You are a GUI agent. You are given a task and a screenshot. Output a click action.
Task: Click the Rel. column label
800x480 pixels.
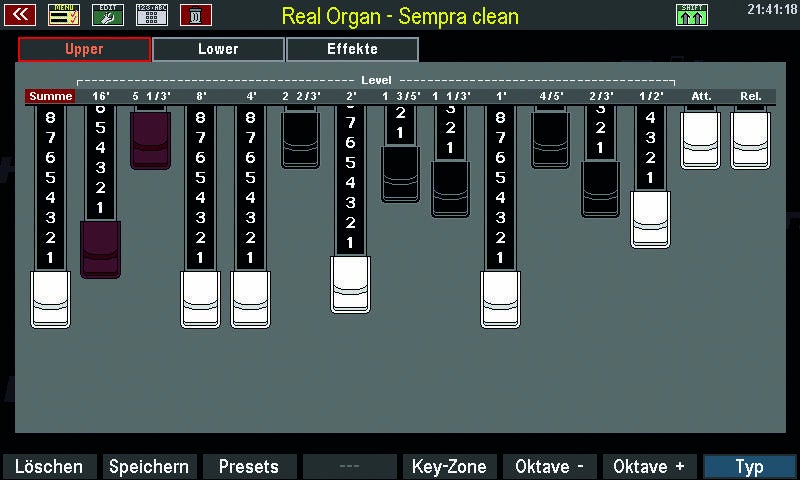pos(751,96)
